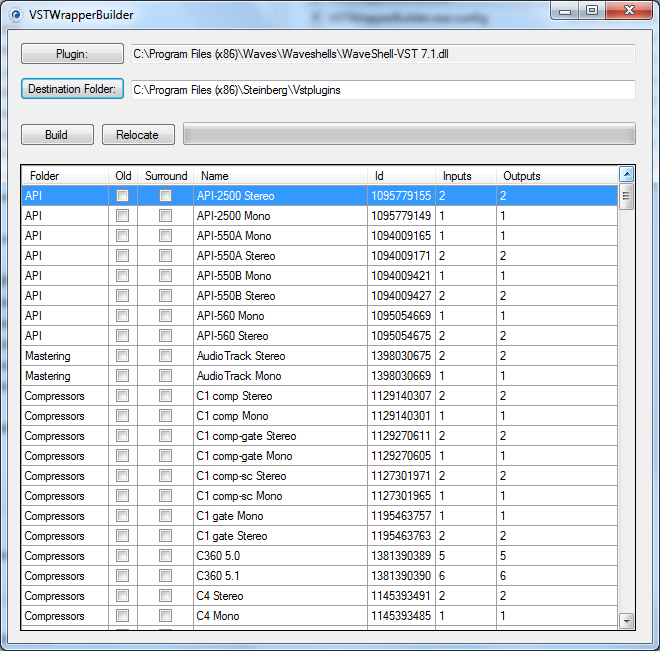
Task: Click the Outputs column header
Action: [x=557, y=175]
